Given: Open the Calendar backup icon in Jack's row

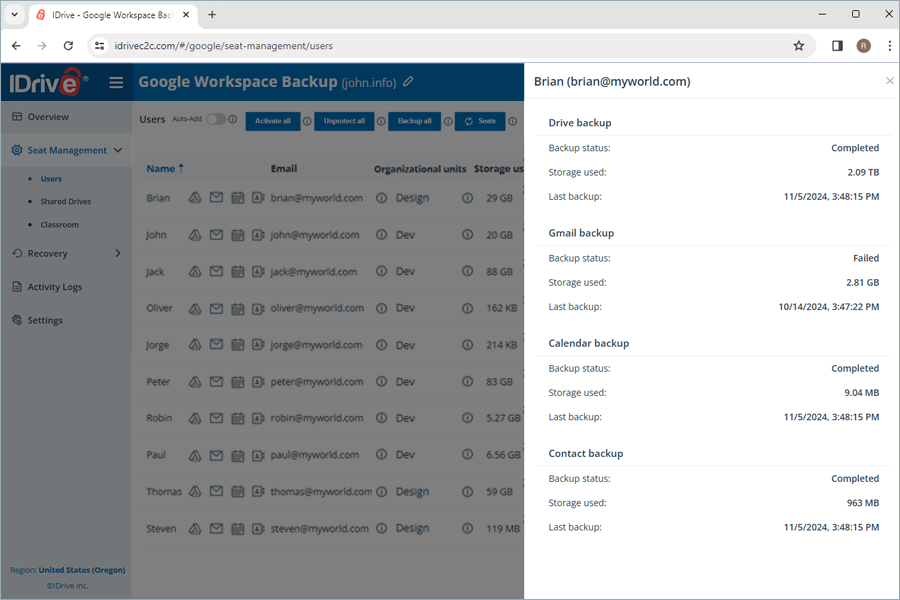Looking at the screenshot, I should pyautogui.click(x=237, y=271).
